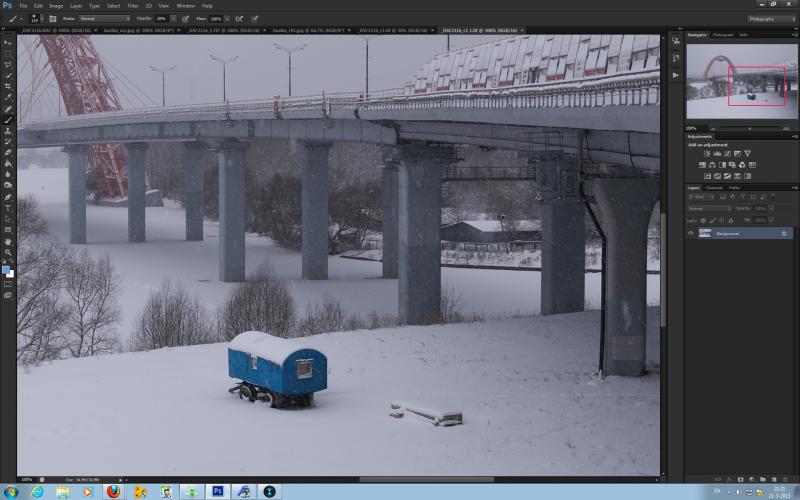
Task: Open the layer blend mode dropdown
Action: (x=709, y=209)
